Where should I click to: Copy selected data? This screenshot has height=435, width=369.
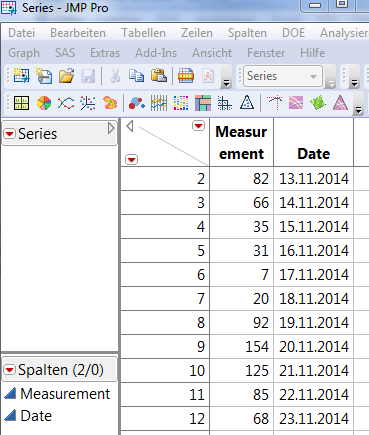click(137, 76)
